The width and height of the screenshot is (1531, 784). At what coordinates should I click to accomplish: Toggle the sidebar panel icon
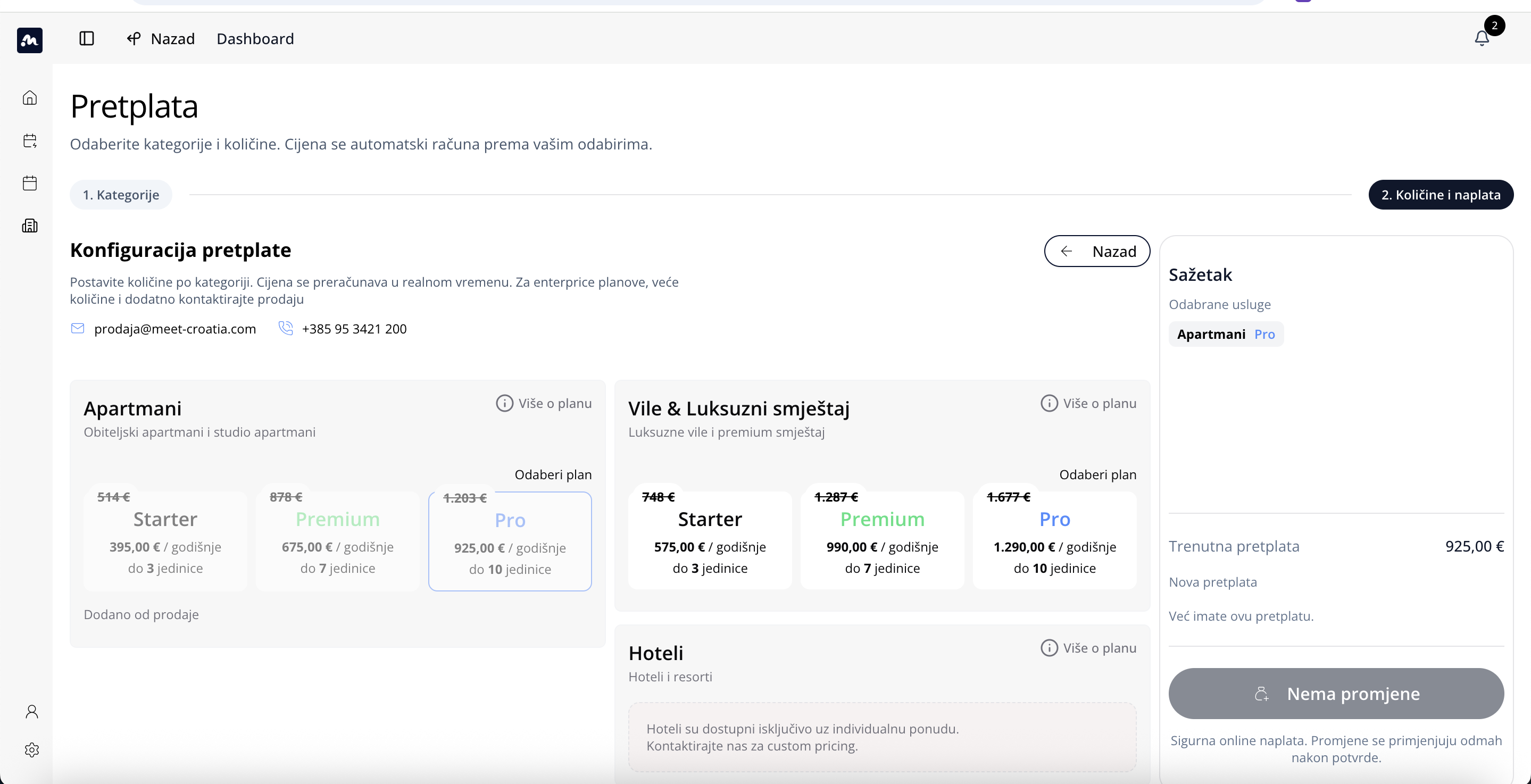tap(87, 39)
